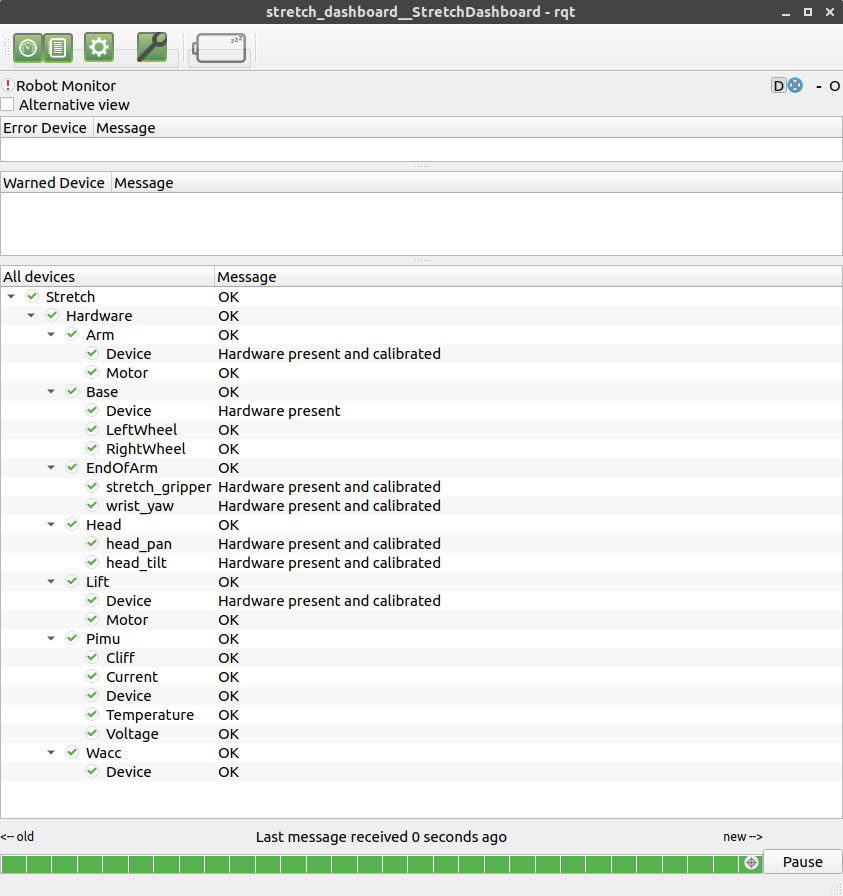Close the rqt window

[x=830, y=12]
